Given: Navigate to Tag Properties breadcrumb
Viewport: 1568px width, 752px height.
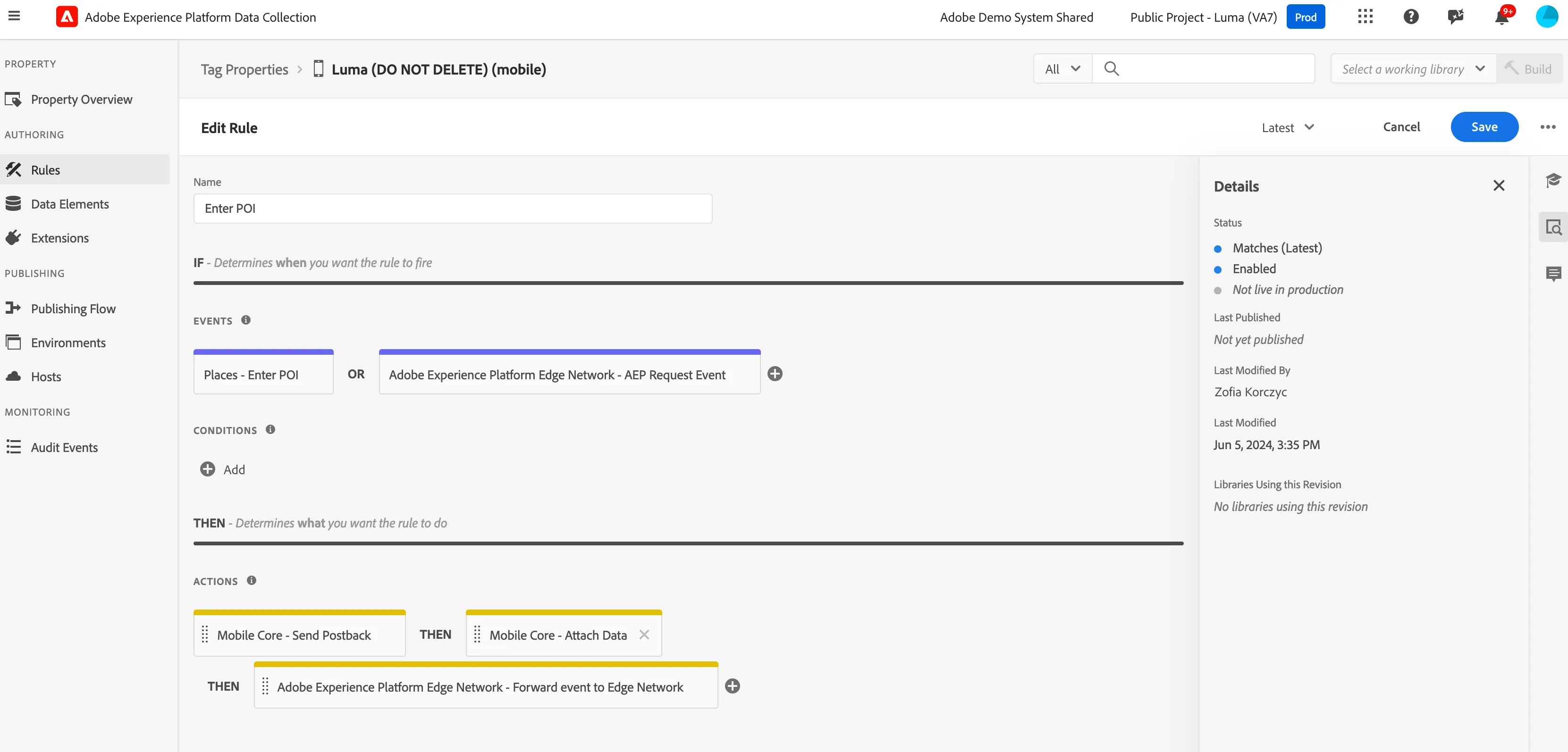Looking at the screenshot, I should pyautogui.click(x=244, y=69).
